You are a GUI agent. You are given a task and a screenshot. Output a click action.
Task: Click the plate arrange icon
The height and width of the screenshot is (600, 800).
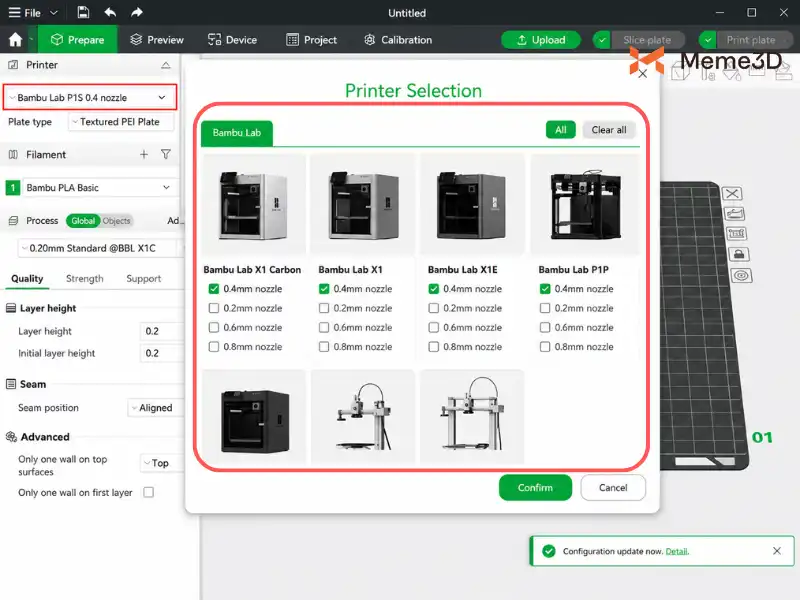point(736,234)
